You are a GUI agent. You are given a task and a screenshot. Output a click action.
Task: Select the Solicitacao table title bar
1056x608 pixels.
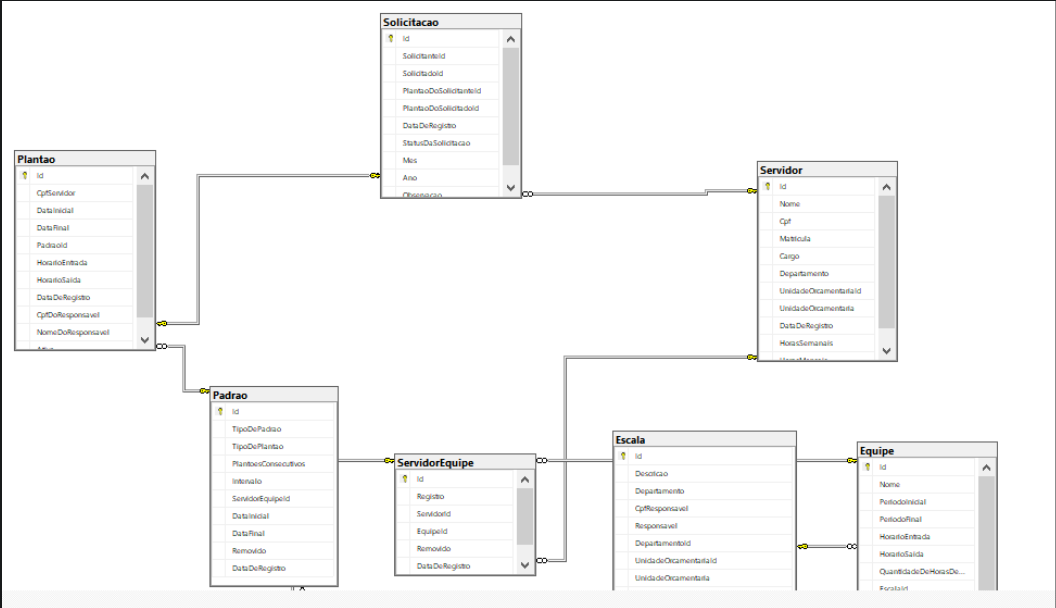coord(451,22)
